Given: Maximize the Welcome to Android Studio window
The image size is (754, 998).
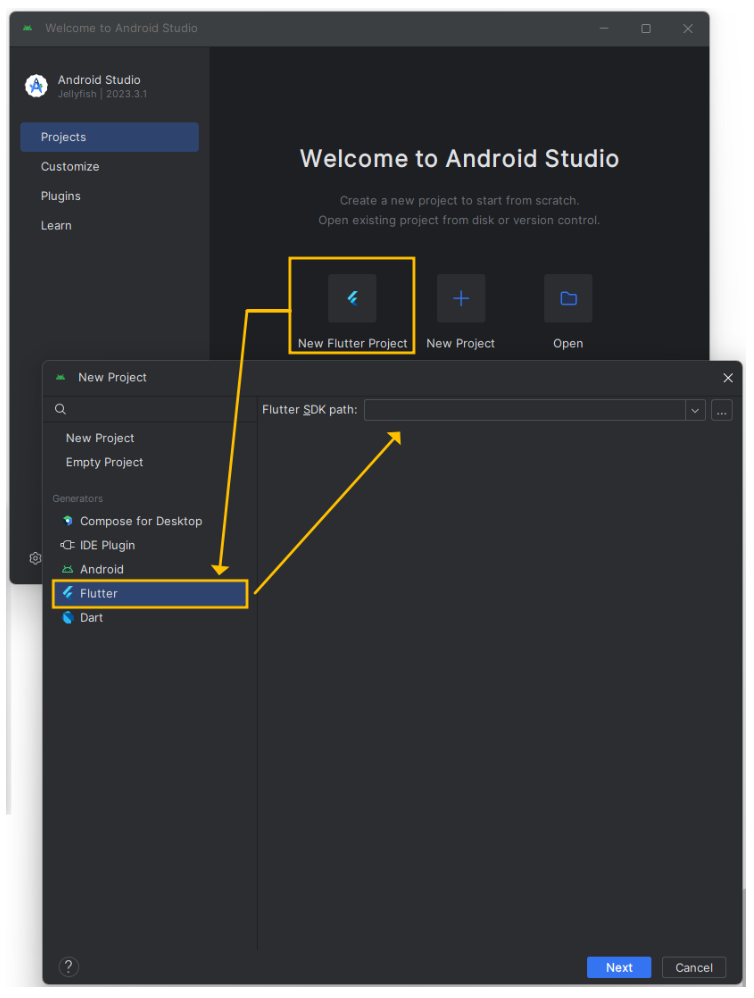Looking at the screenshot, I should click(x=646, y=28).
